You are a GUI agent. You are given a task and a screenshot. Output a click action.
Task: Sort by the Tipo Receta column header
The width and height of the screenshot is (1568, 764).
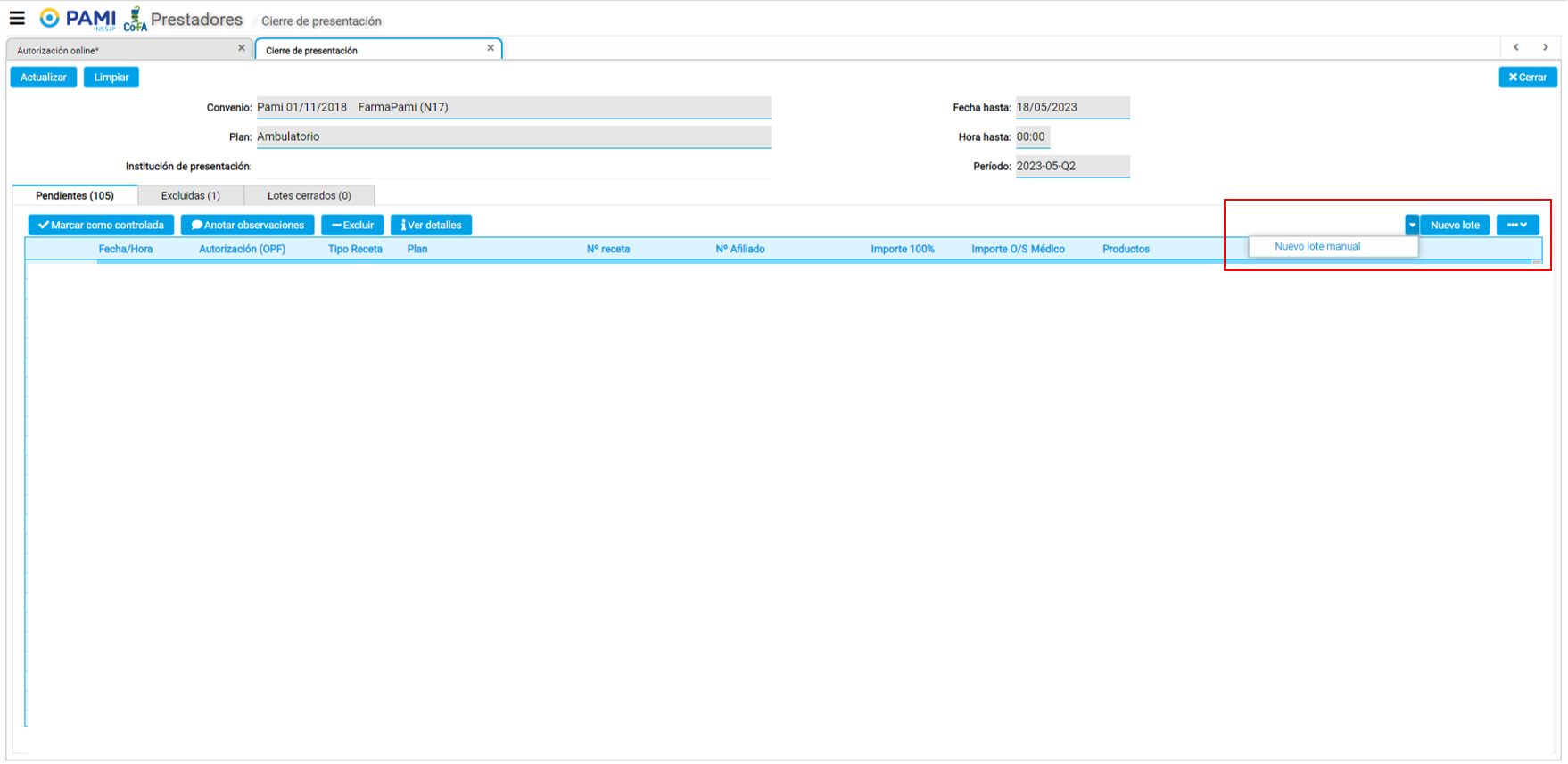[355, 250]
